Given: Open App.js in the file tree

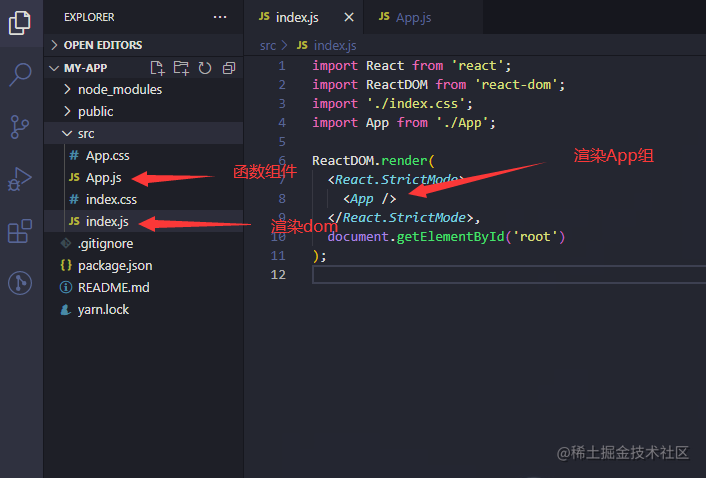Looking at the screenshot, I should pos(143,177).
